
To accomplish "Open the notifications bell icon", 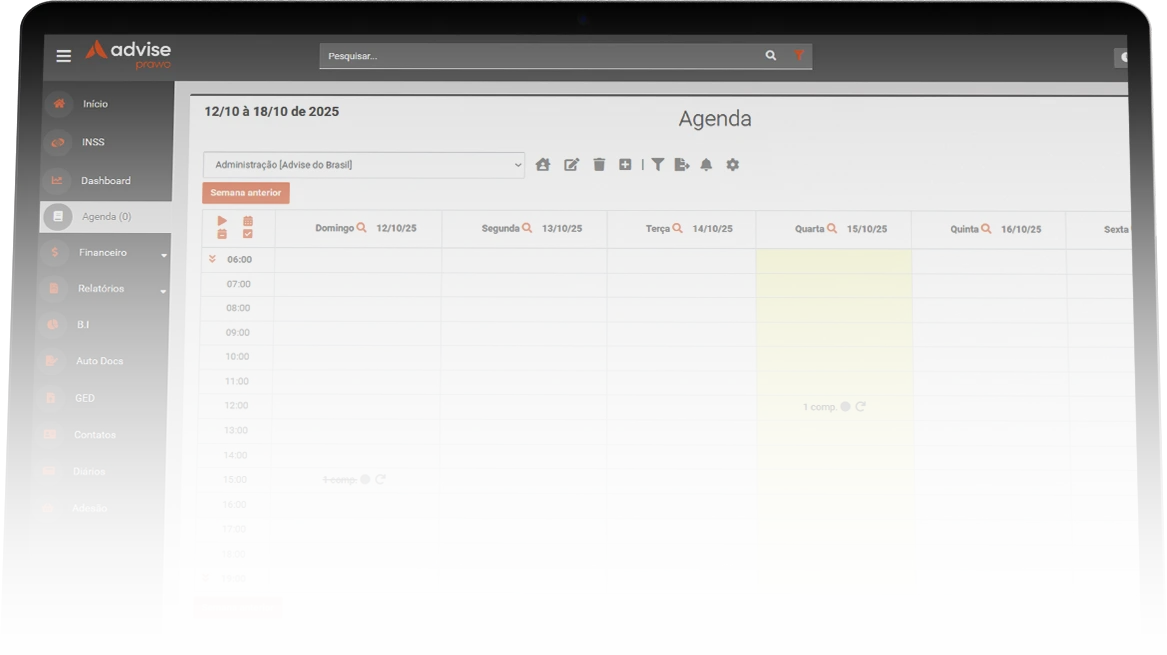I will 706,165.
